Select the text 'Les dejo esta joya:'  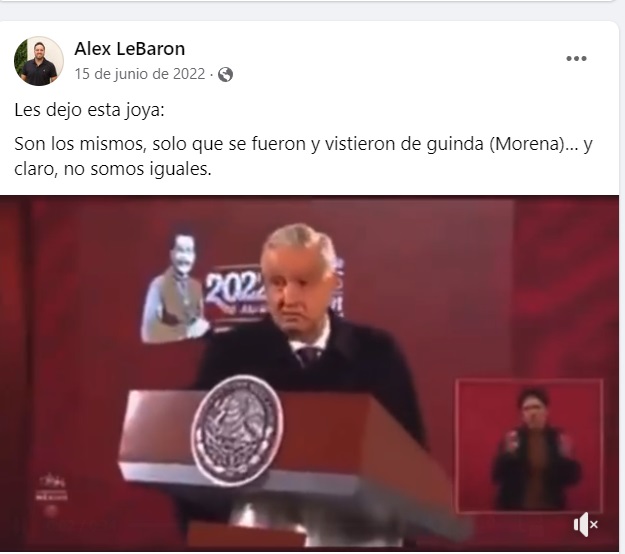(x=89, y=110)
